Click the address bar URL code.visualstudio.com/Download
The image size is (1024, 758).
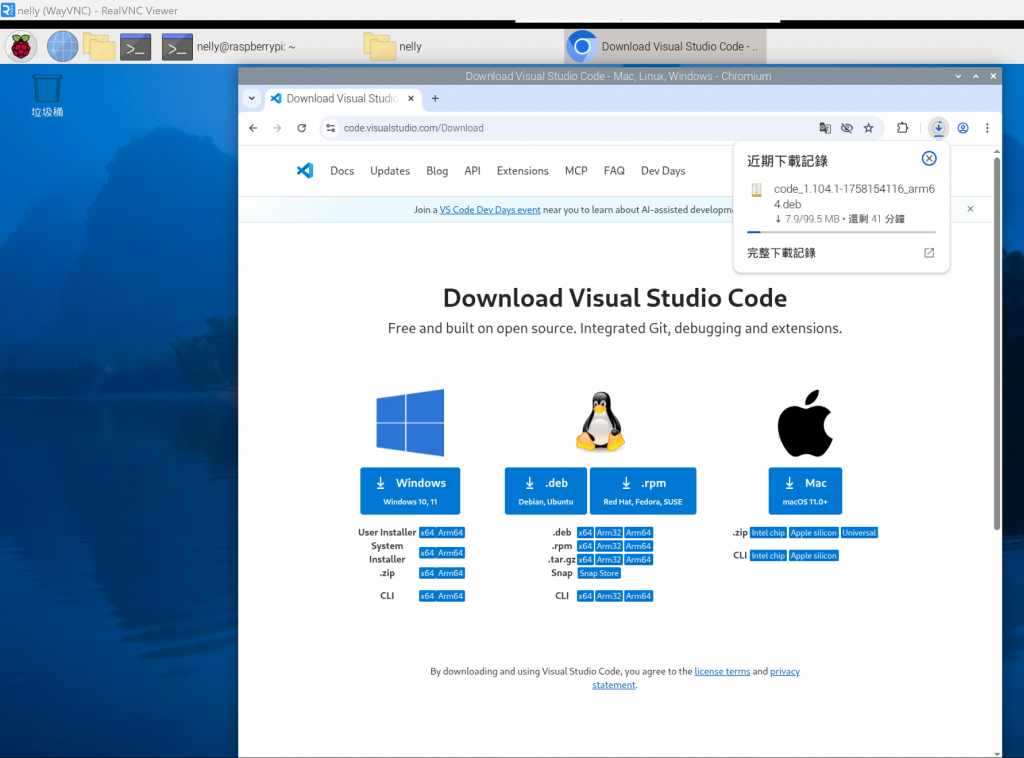(413, 128)
